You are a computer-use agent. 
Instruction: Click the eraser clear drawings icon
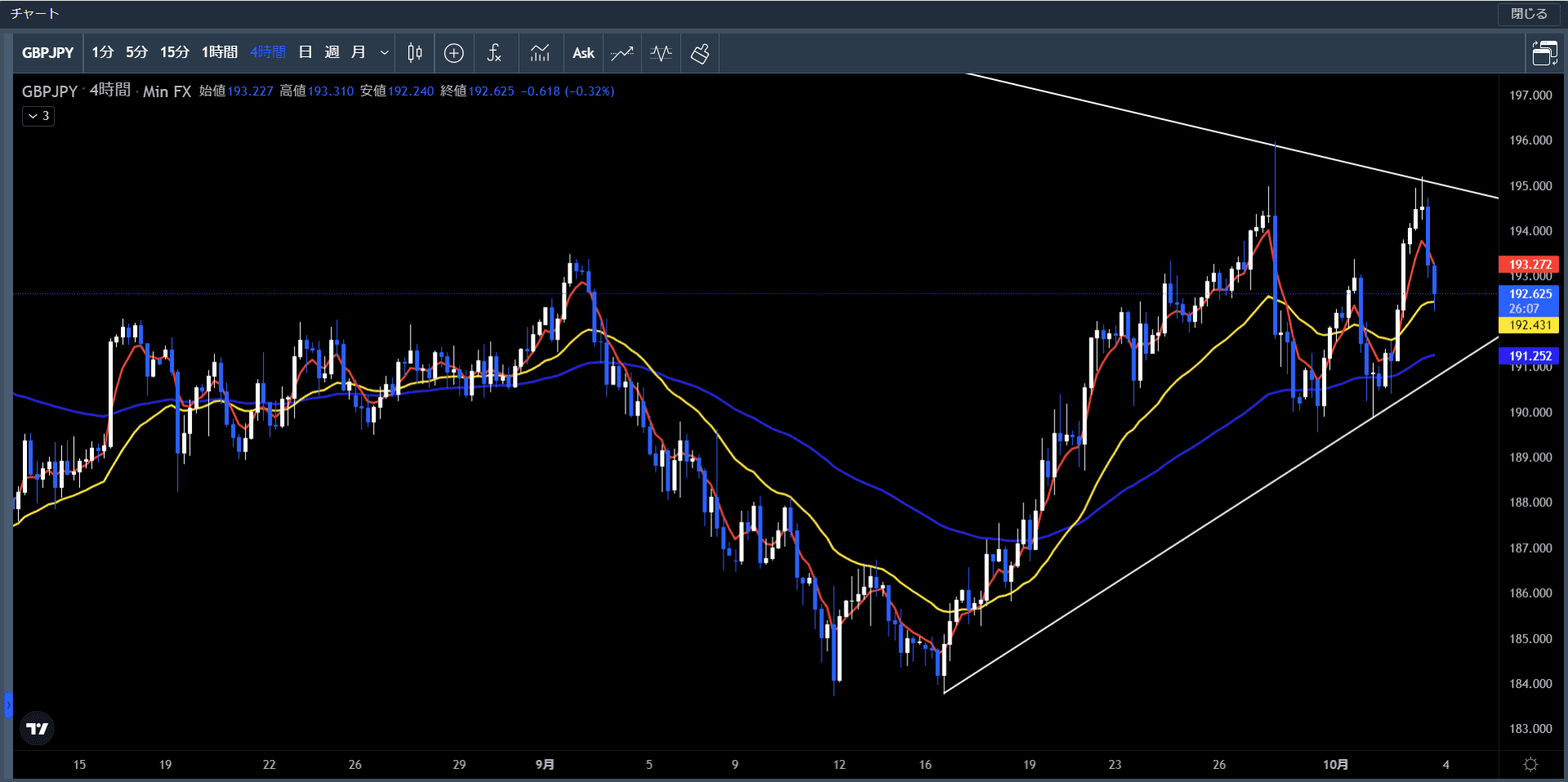point(700,53)
